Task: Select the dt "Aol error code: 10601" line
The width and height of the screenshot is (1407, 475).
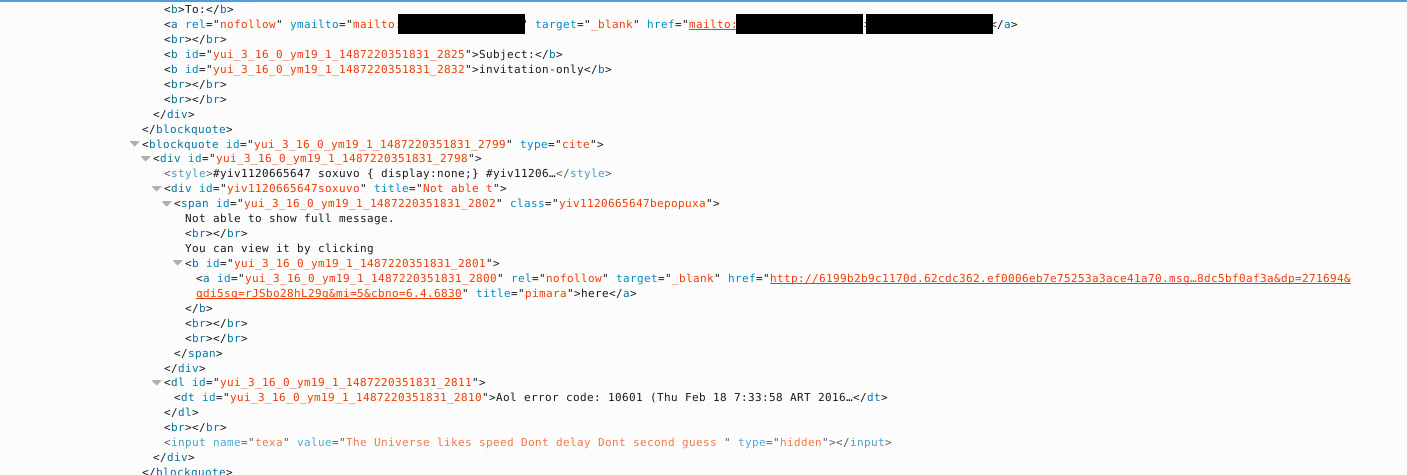Action: [530, 397]
